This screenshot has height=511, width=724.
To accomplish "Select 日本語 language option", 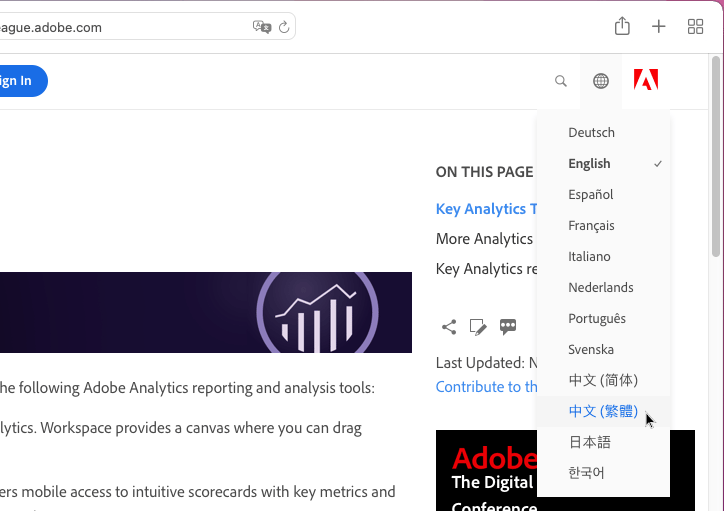I will [603, 442].
